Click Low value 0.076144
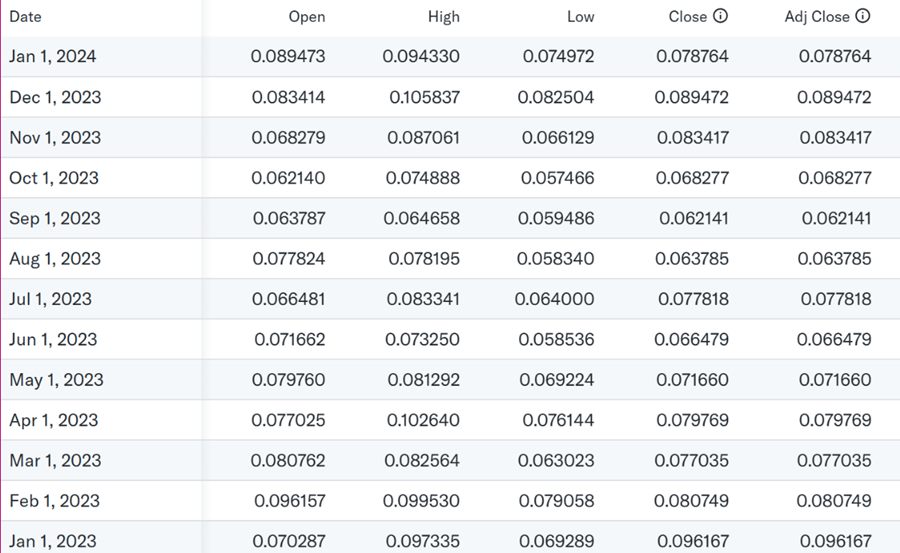The image size is (900, 553). pyautogui.click(x=558, y=420)
